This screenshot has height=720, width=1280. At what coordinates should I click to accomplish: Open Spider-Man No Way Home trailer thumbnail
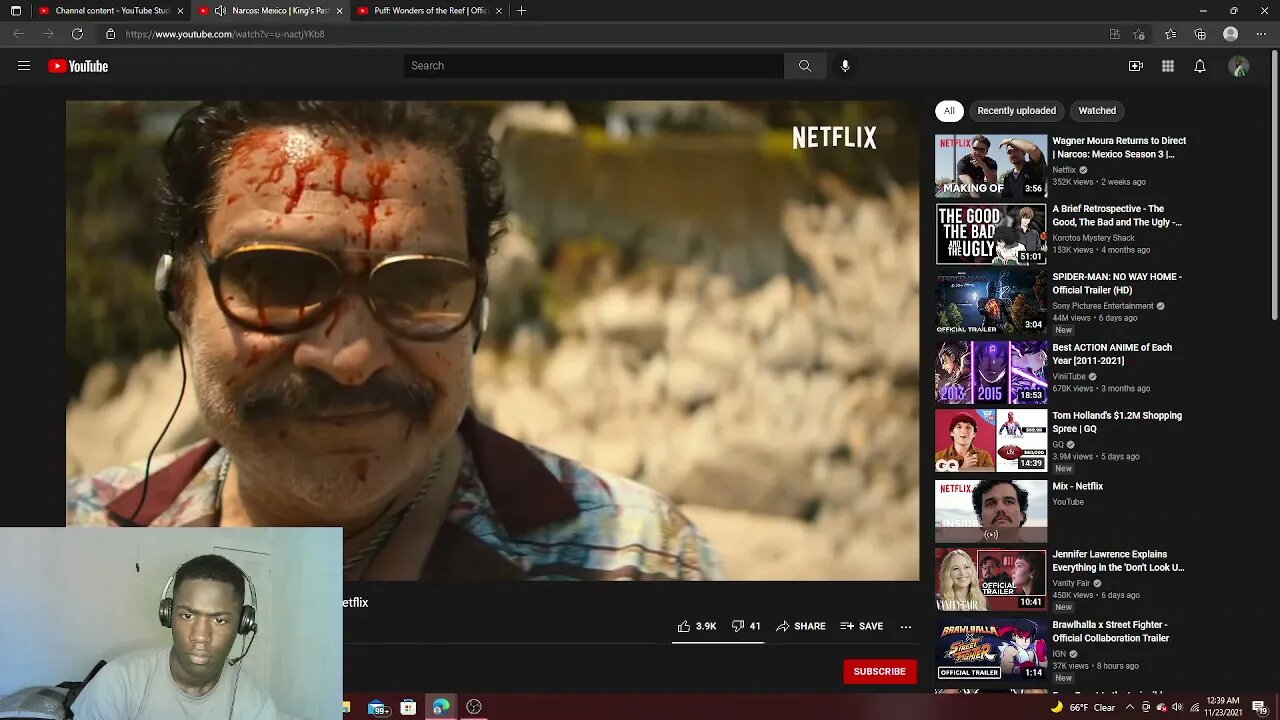[991, 302]
